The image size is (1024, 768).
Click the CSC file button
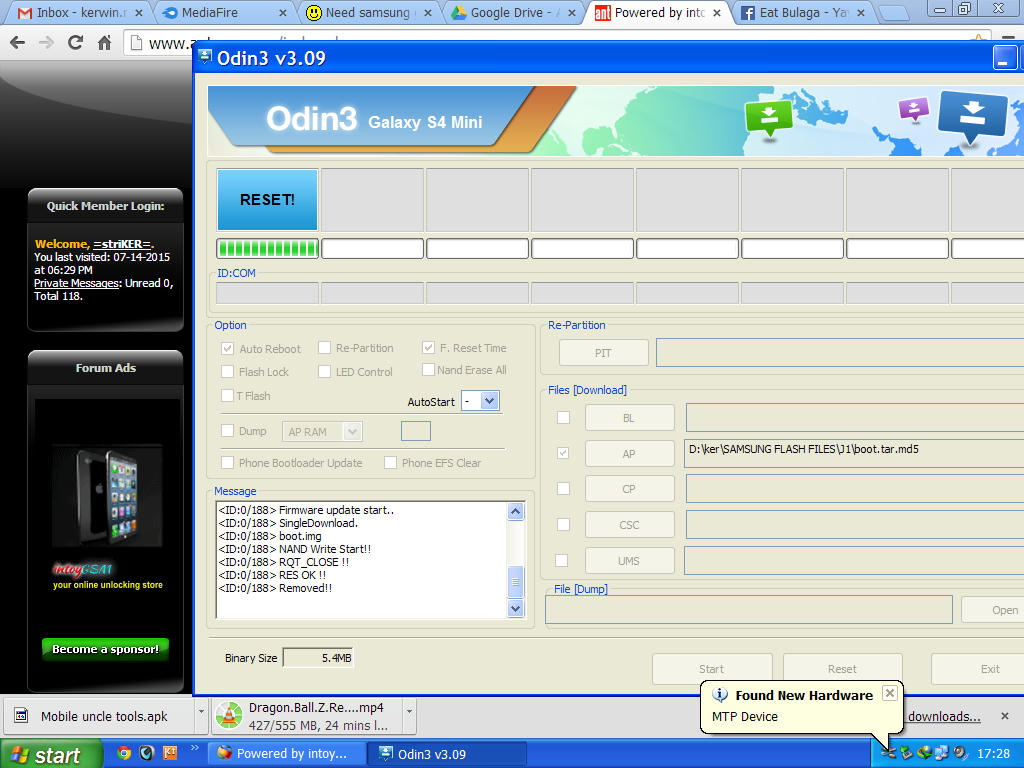click(x=629, y=524)
